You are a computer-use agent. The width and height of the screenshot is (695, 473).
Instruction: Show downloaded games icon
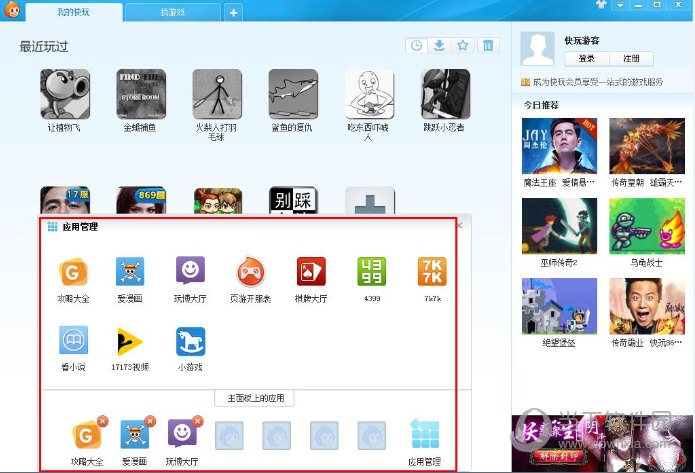439,46
